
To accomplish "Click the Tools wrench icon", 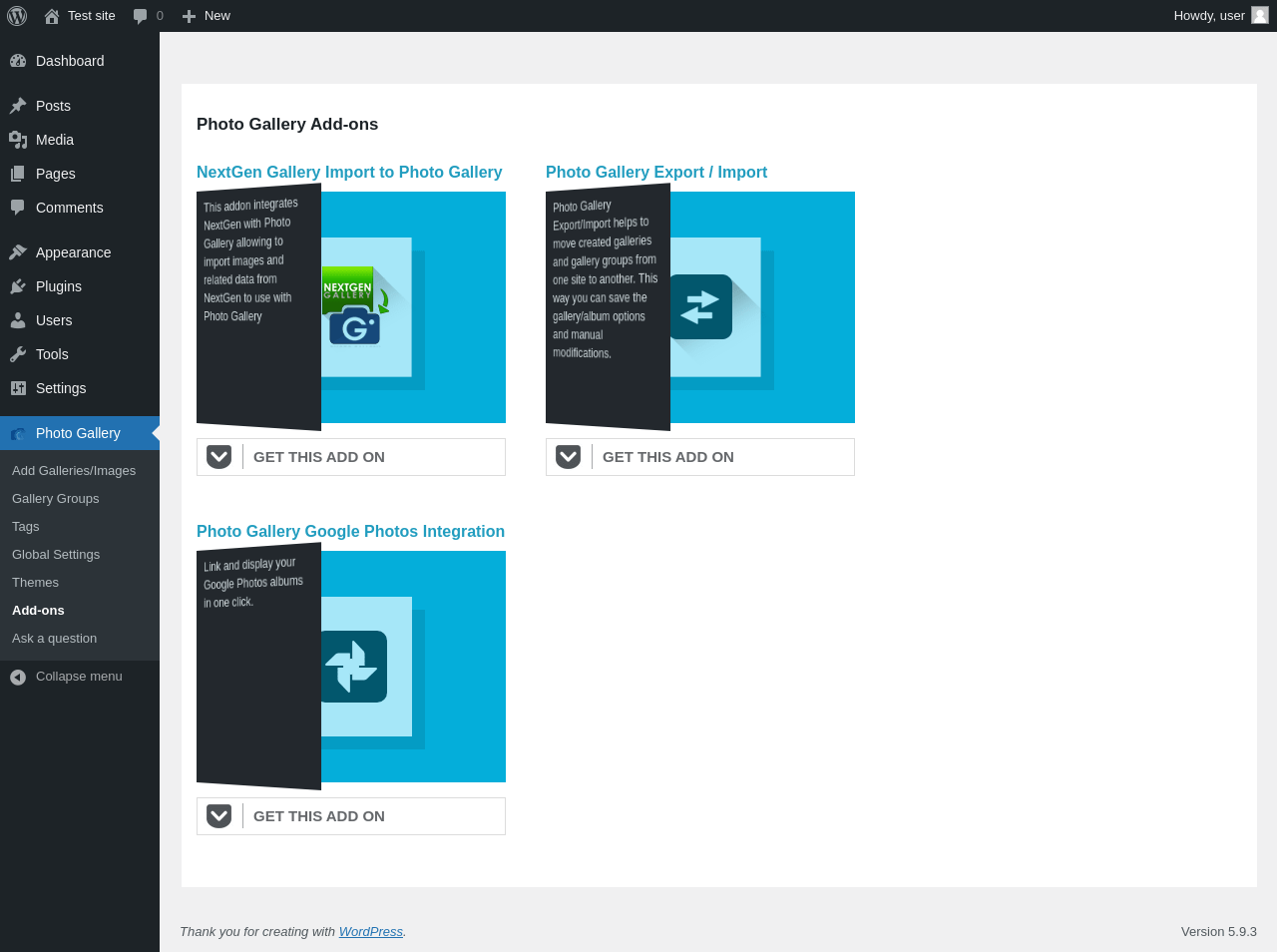I will pos(18,354).
